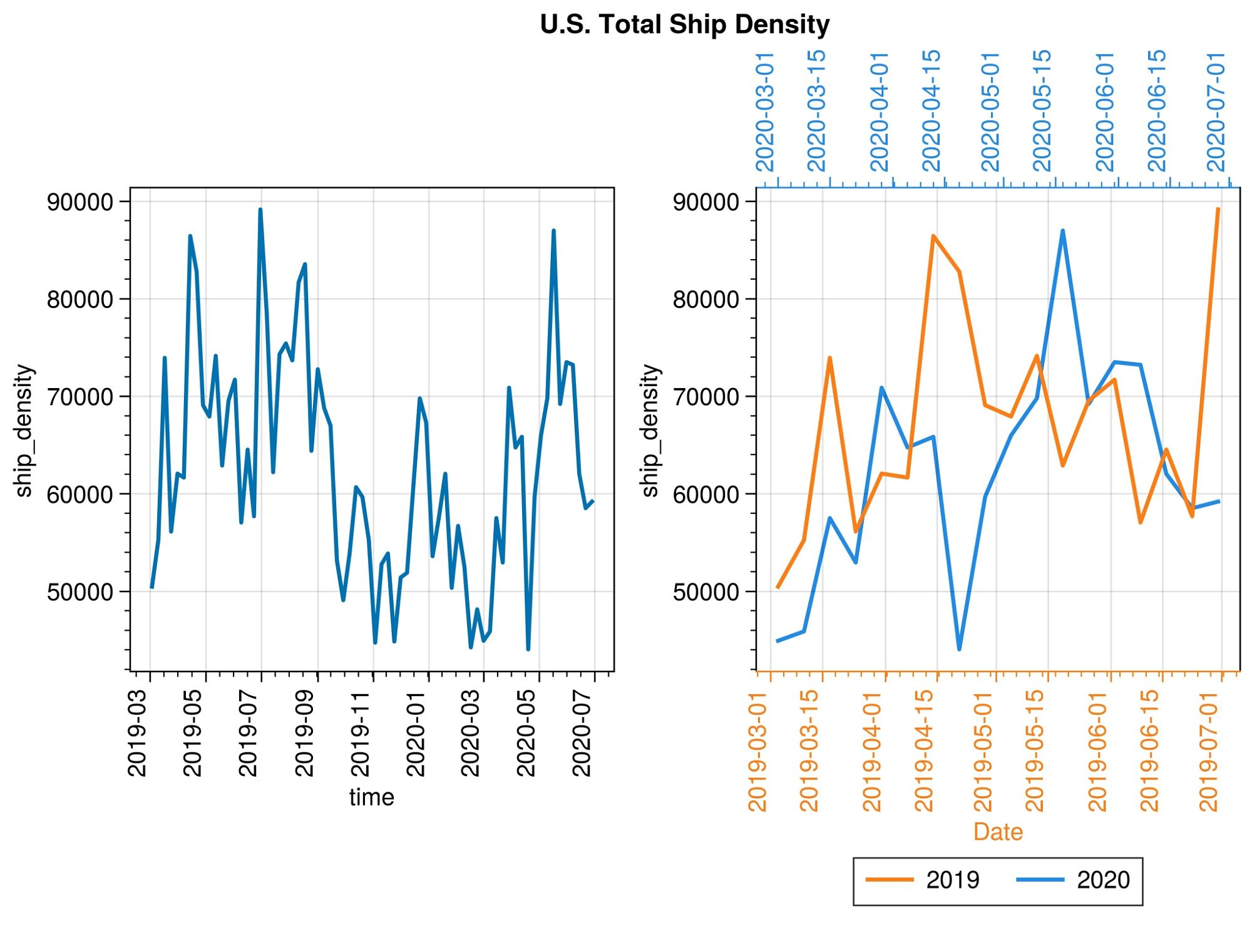Click the orange '2019-05-15' bottom axis label
This screenshot has width=1252, height=952.
point(1035,751)
